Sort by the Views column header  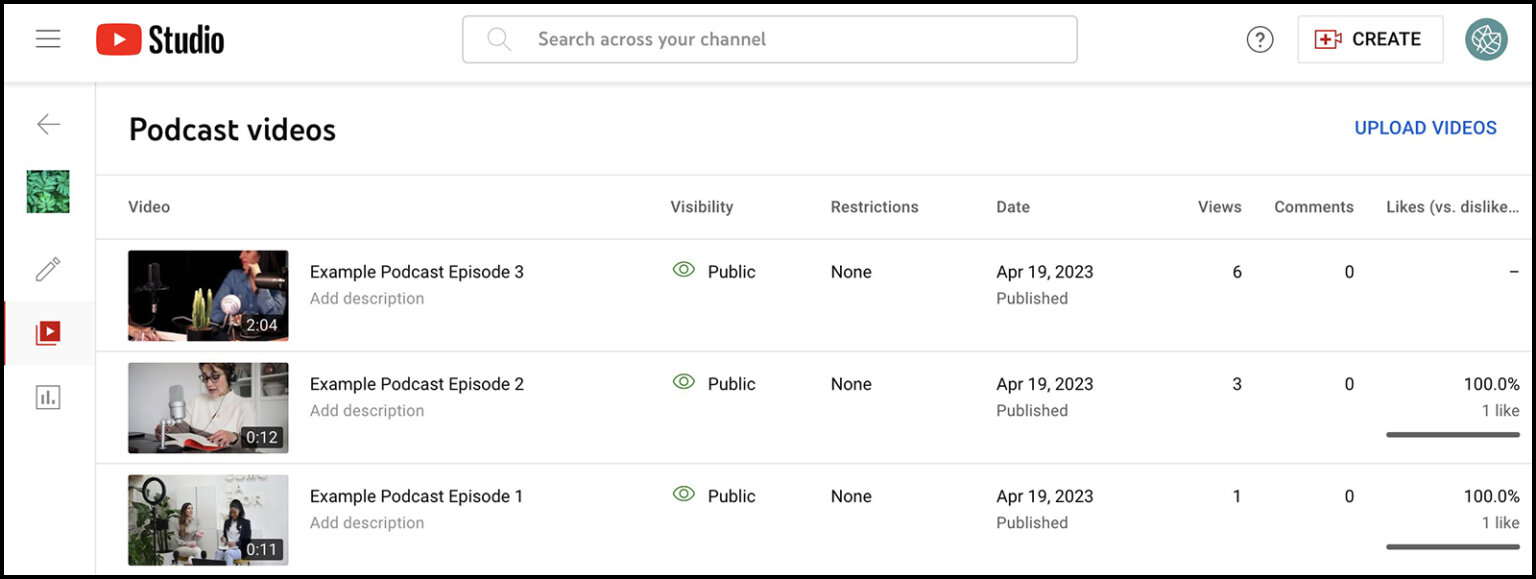coord(1219,207)
